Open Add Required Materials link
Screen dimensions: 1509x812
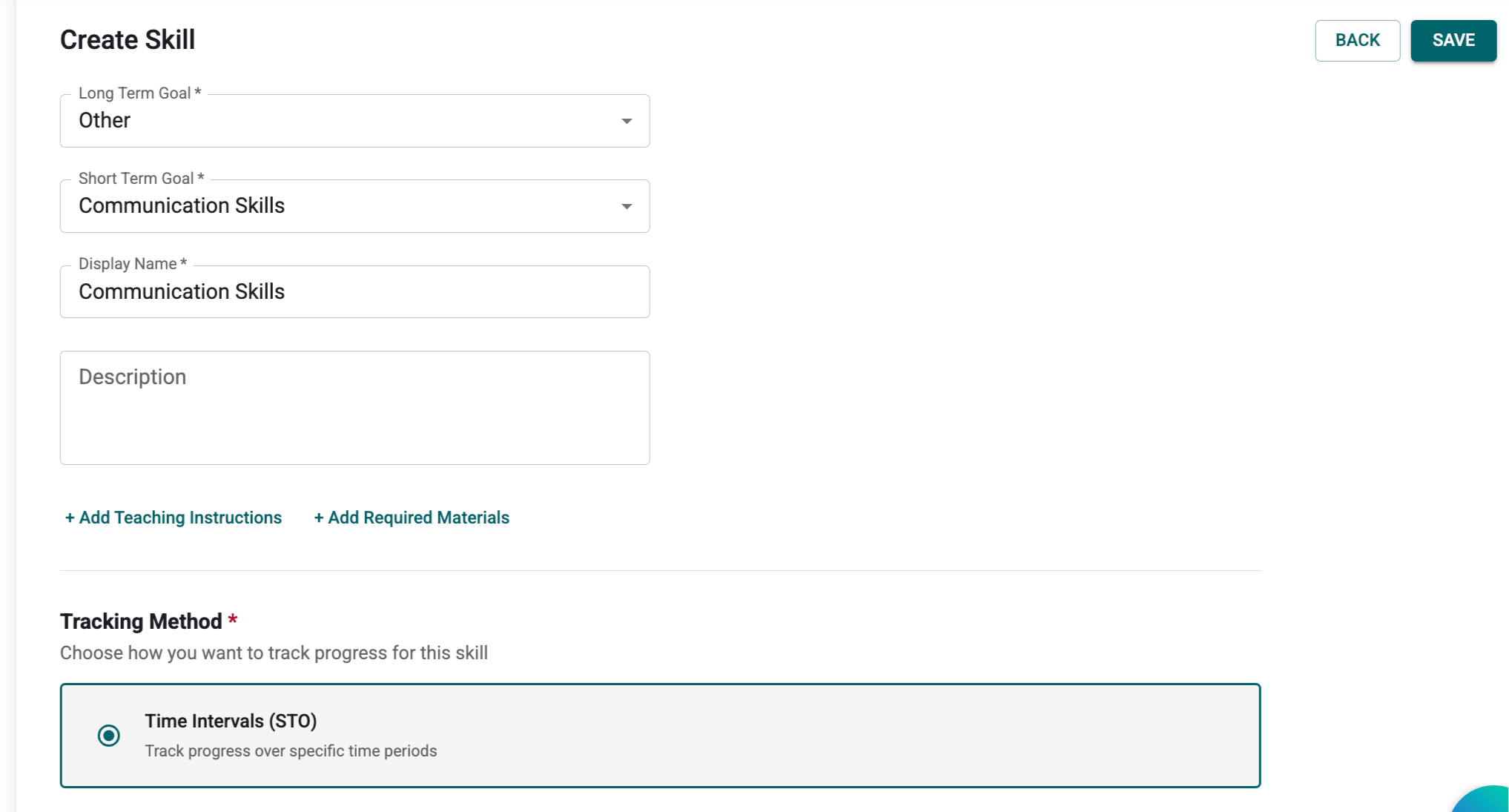tap(412, 518)
